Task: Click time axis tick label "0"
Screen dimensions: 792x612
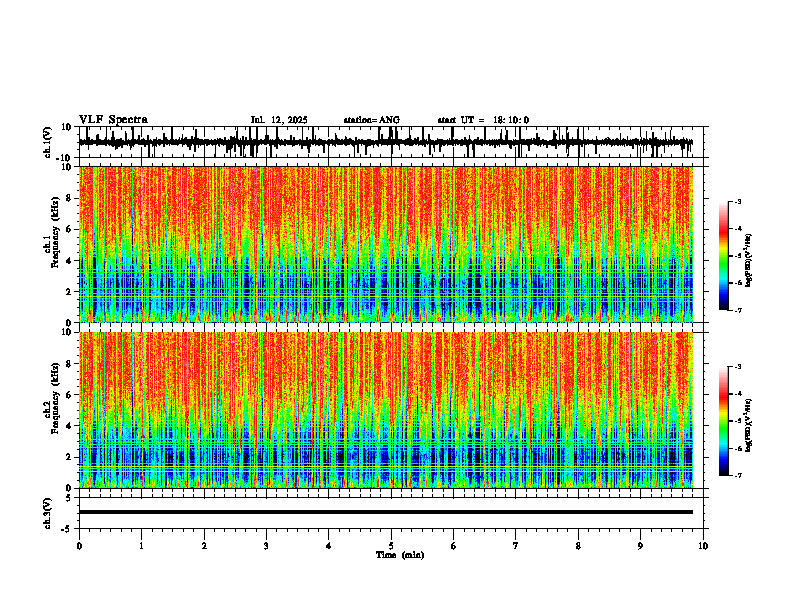Action: (x=79, y=546)
